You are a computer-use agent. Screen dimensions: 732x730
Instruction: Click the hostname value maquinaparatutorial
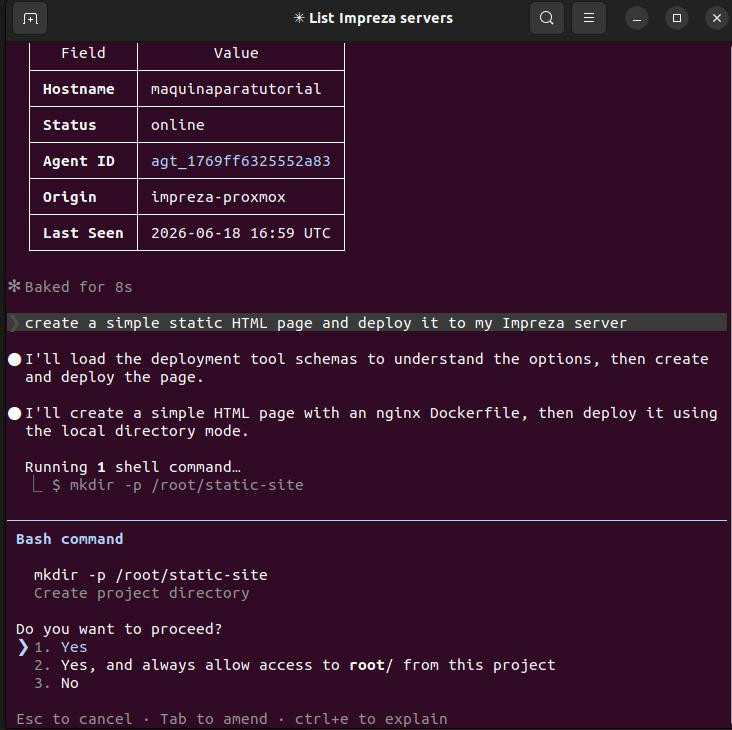click(x=236, y=89)
